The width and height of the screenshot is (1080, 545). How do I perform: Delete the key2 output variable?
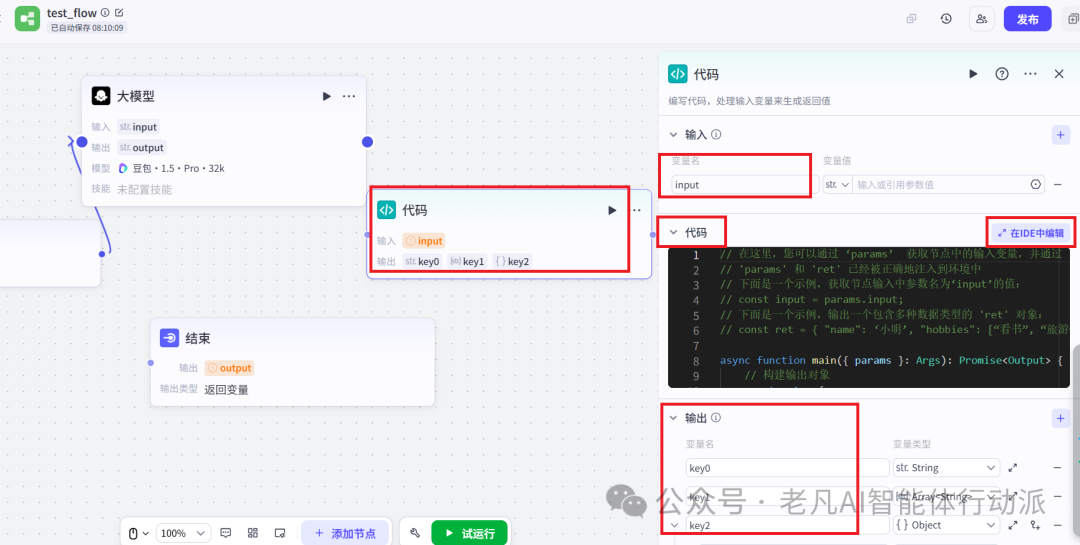pyautogui.click(x=1057, y=525)
